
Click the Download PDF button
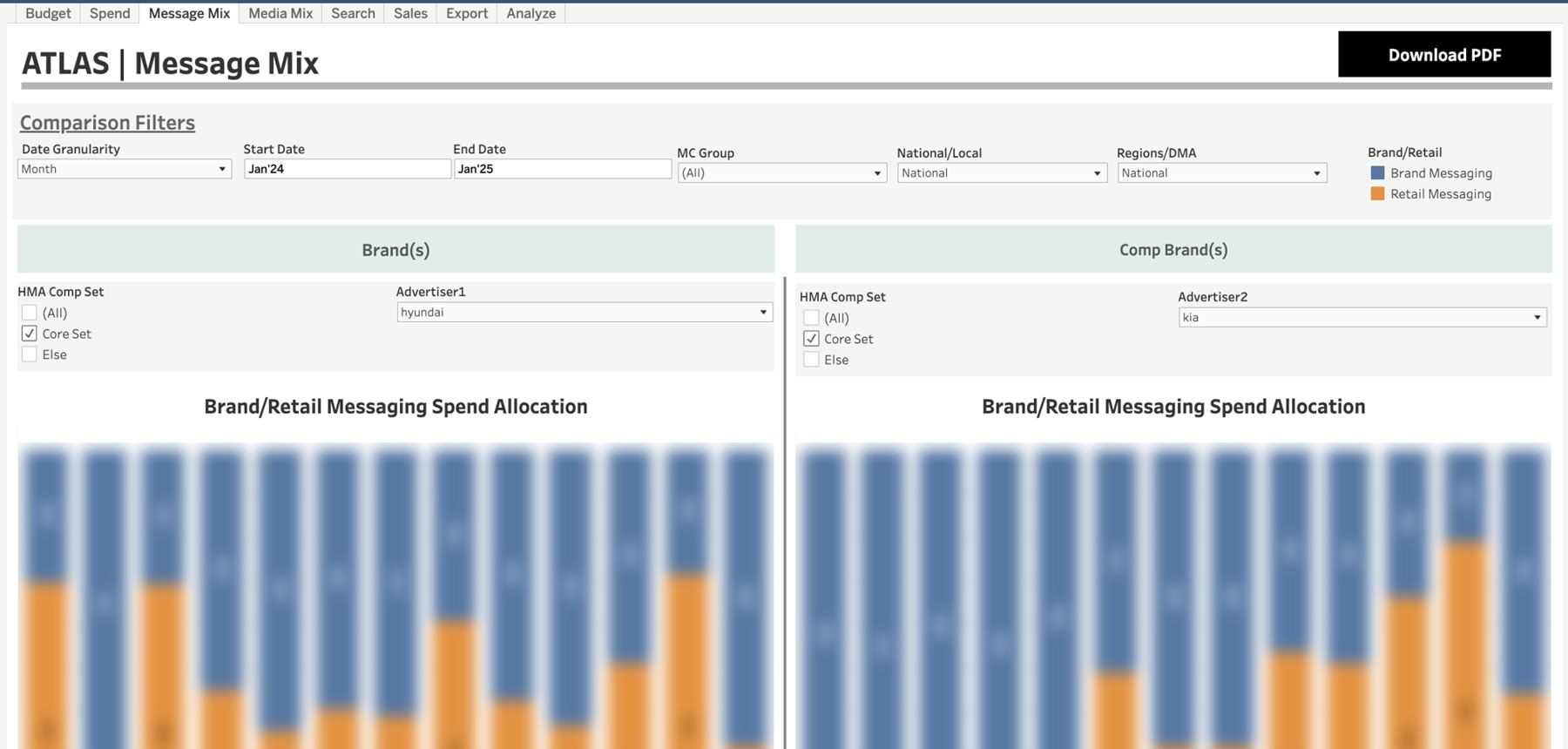click(x=1444, y=54)
